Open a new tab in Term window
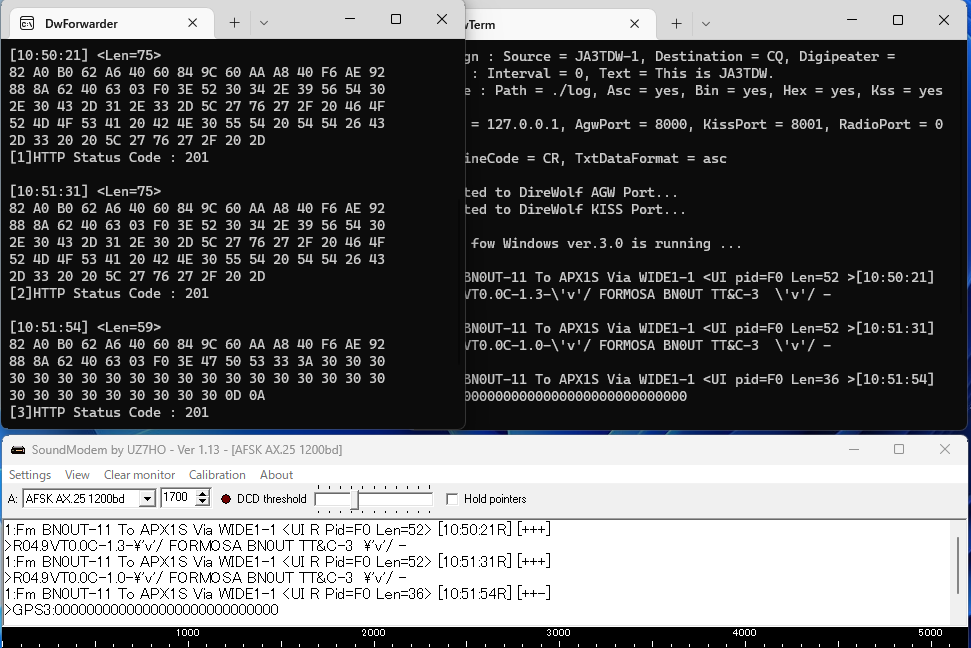 (676, 24)
